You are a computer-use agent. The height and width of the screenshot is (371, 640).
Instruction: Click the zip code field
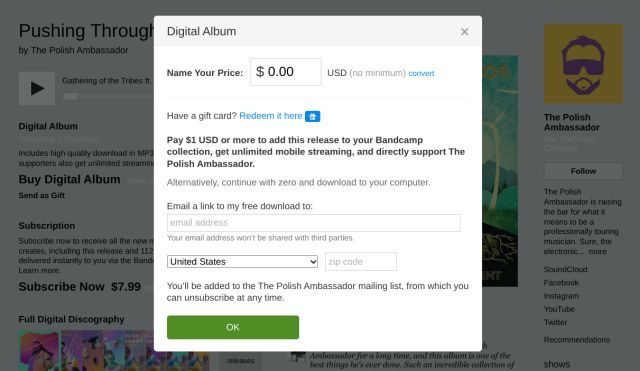(361, 262)
